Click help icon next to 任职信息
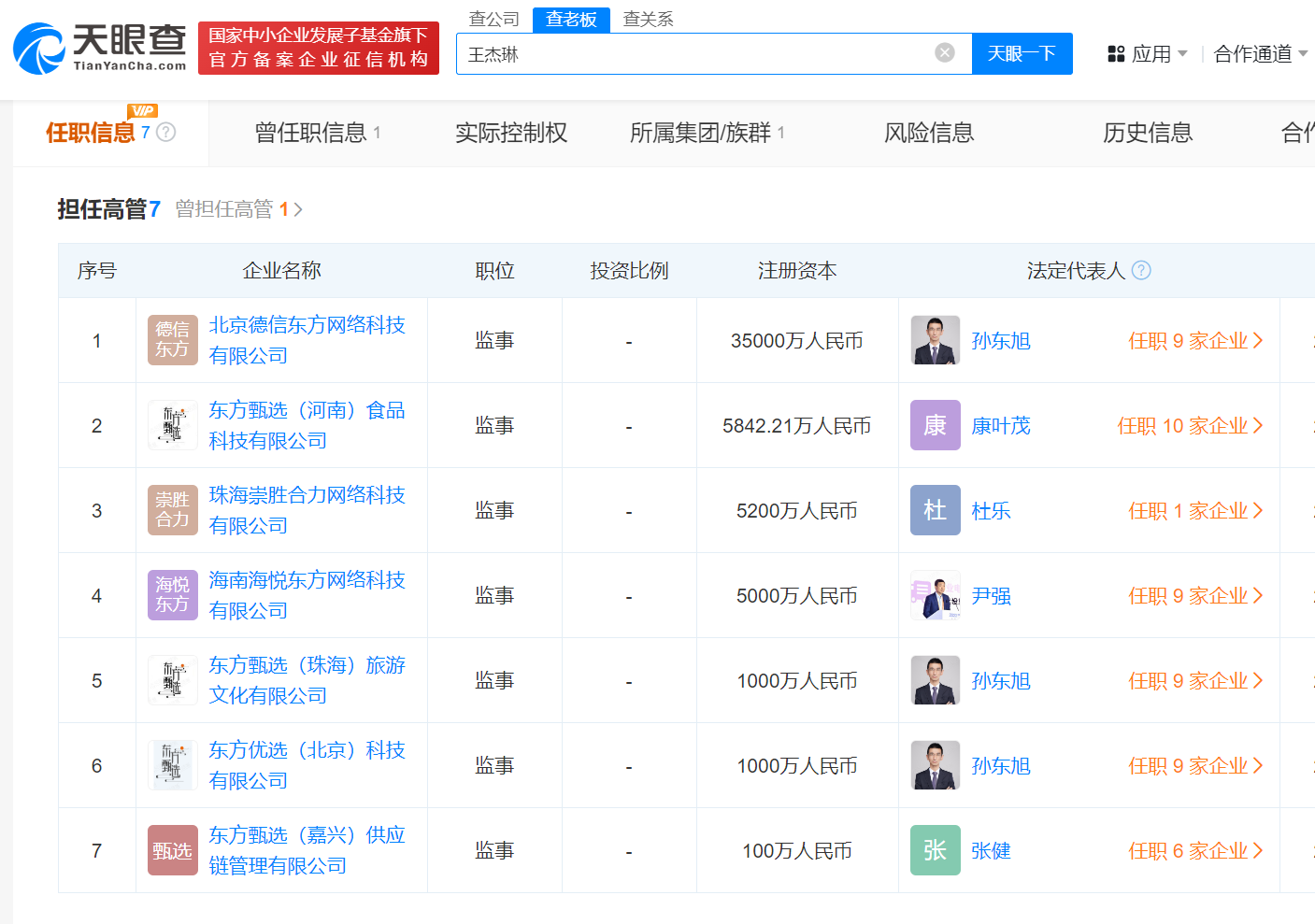Viewport: 1315px width, 924px height. [x=166, y=132]
